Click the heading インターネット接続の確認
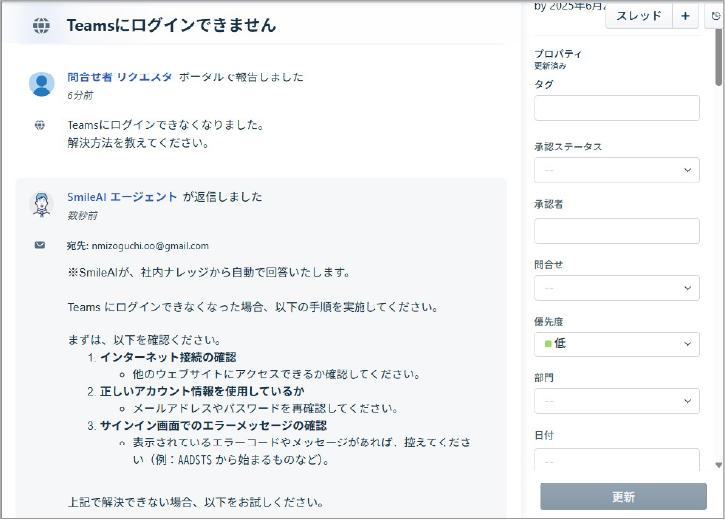 pos(168,357)
